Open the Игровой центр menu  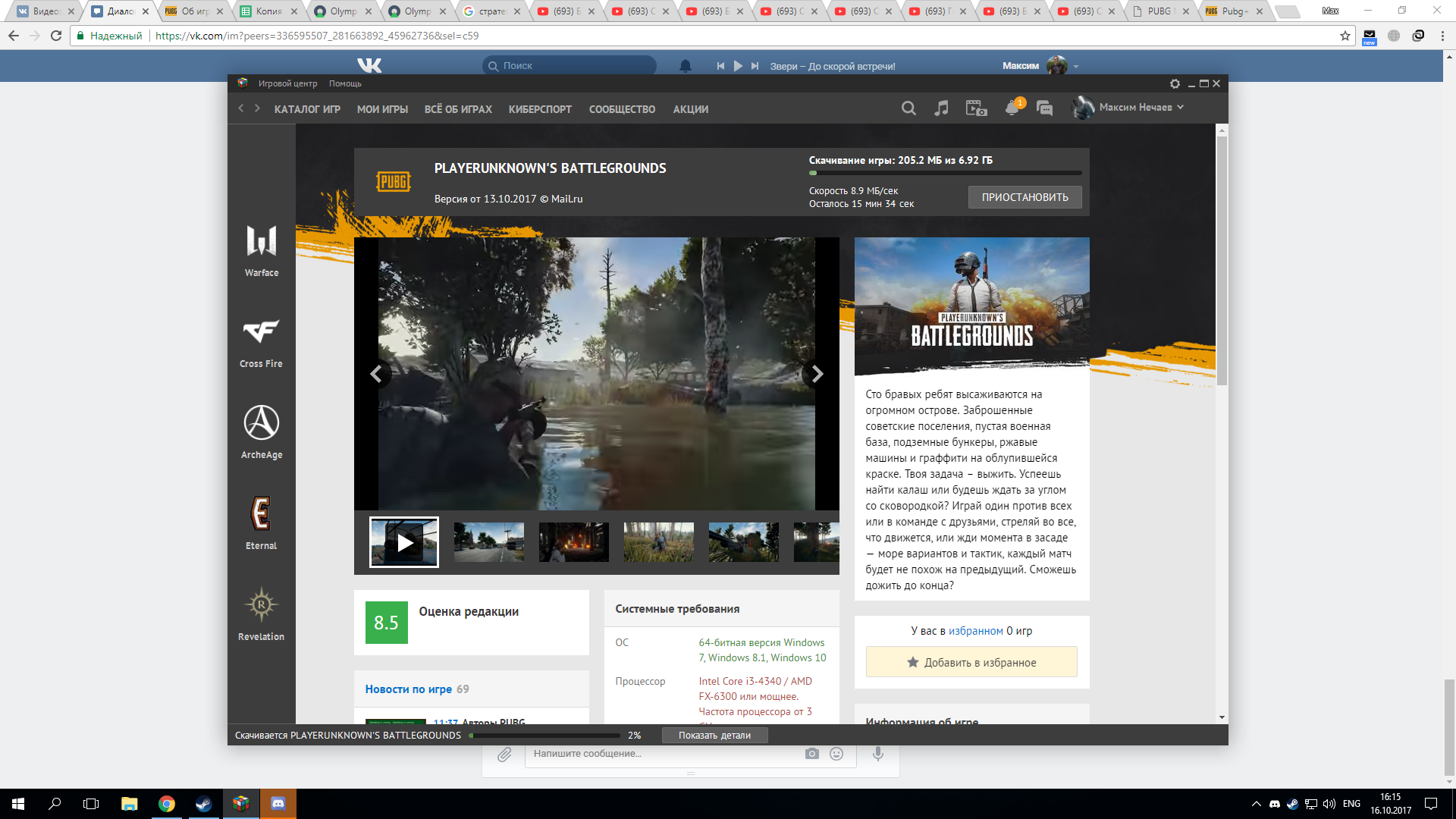point(287,83)
